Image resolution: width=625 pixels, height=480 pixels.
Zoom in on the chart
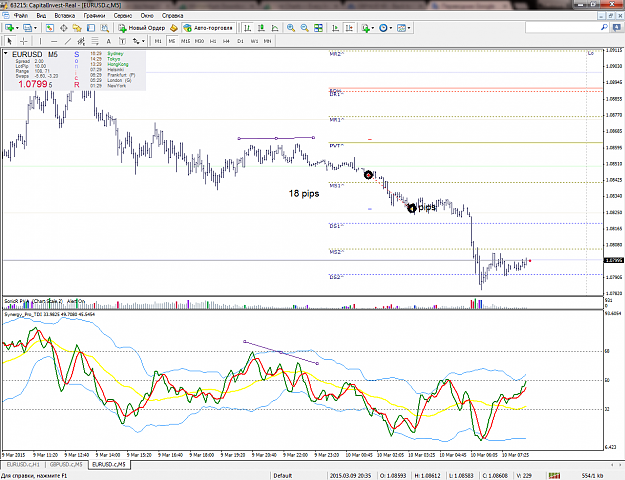tap(291, 28)
